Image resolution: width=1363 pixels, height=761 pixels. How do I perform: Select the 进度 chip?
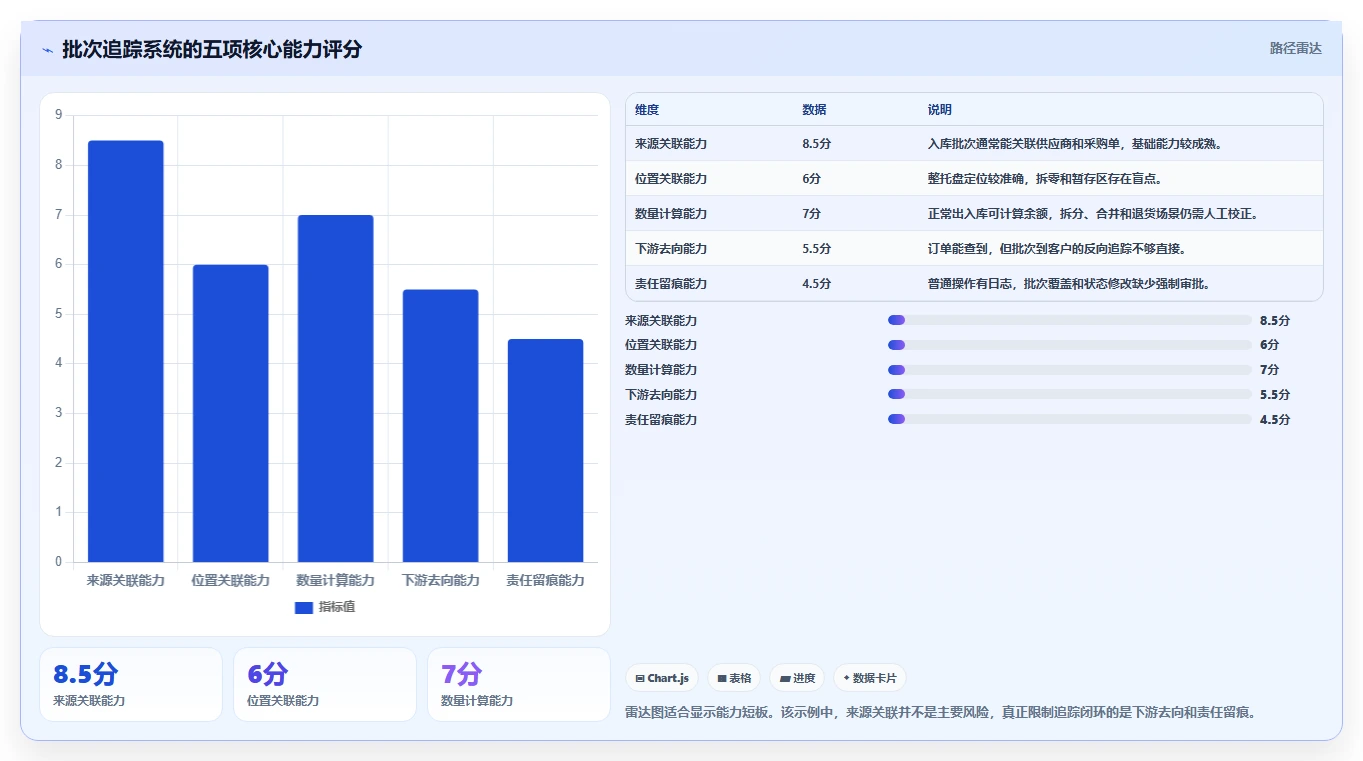[797, 678]
